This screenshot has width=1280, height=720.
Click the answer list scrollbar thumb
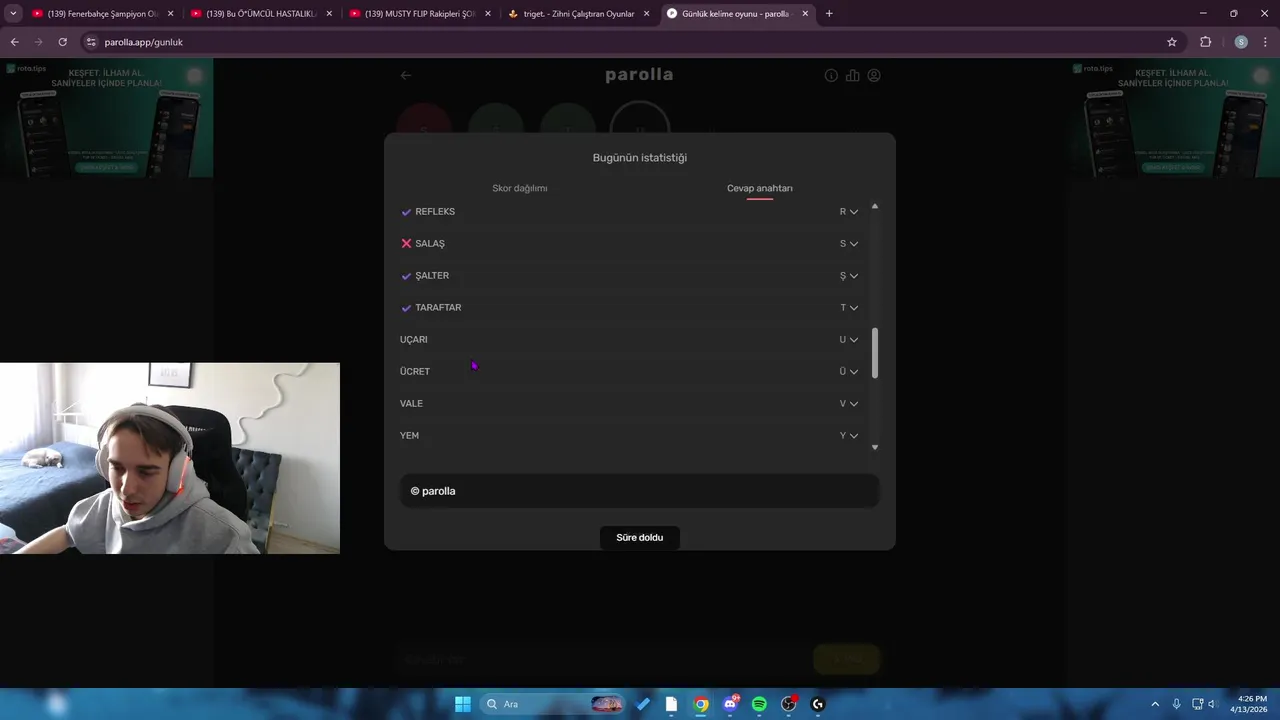tap(875, 353)
